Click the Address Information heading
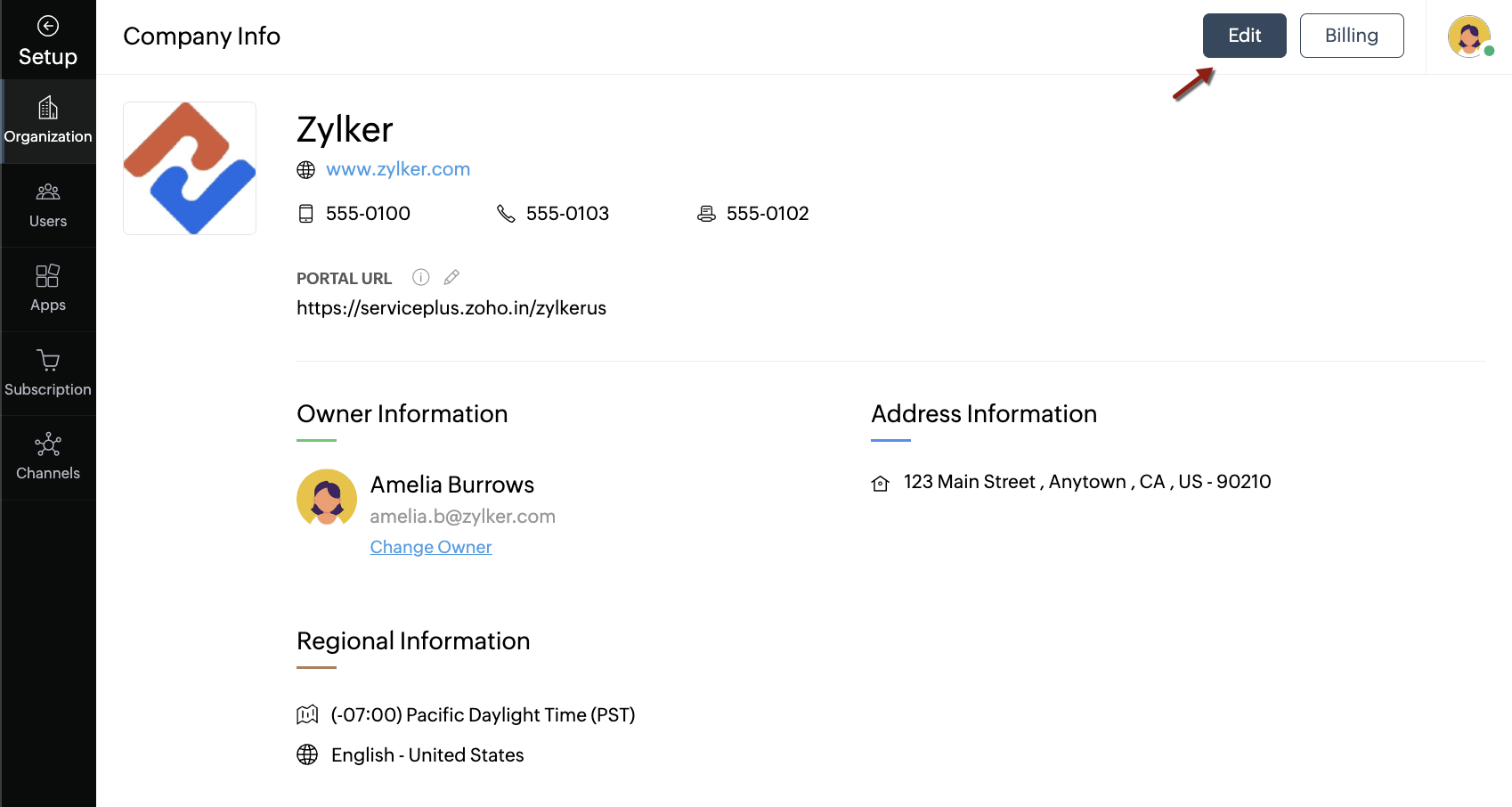 pos(984,414)
